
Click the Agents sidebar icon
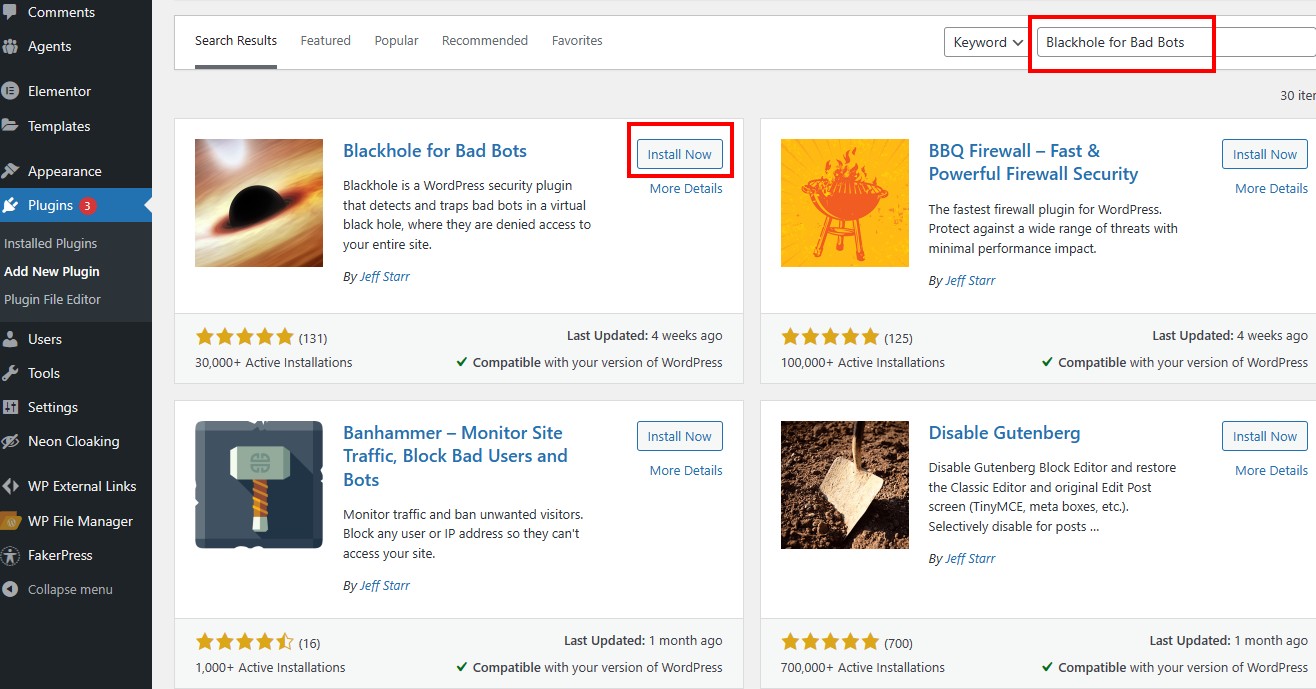10,46
